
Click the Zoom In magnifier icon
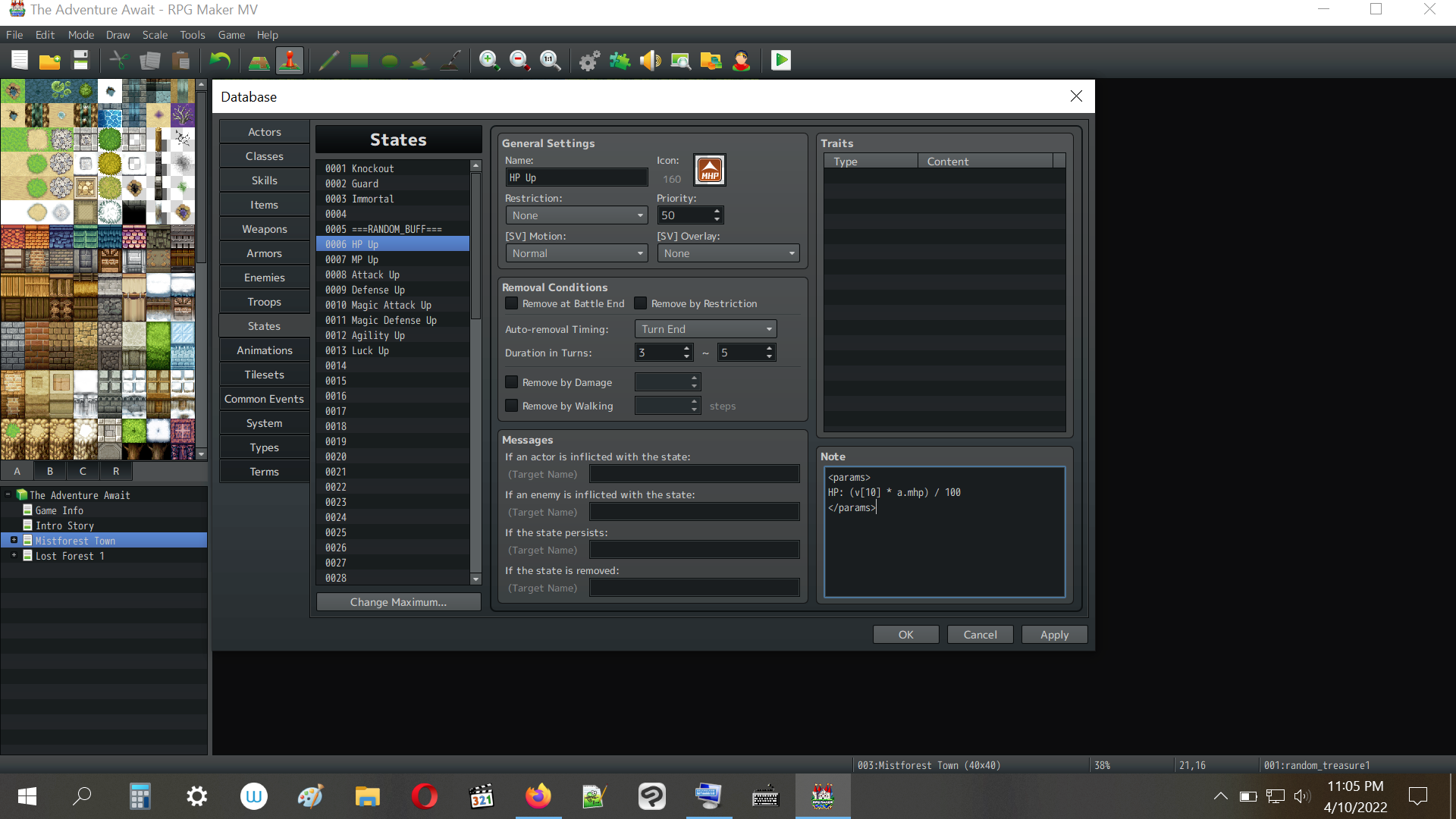tap(489, 61)
